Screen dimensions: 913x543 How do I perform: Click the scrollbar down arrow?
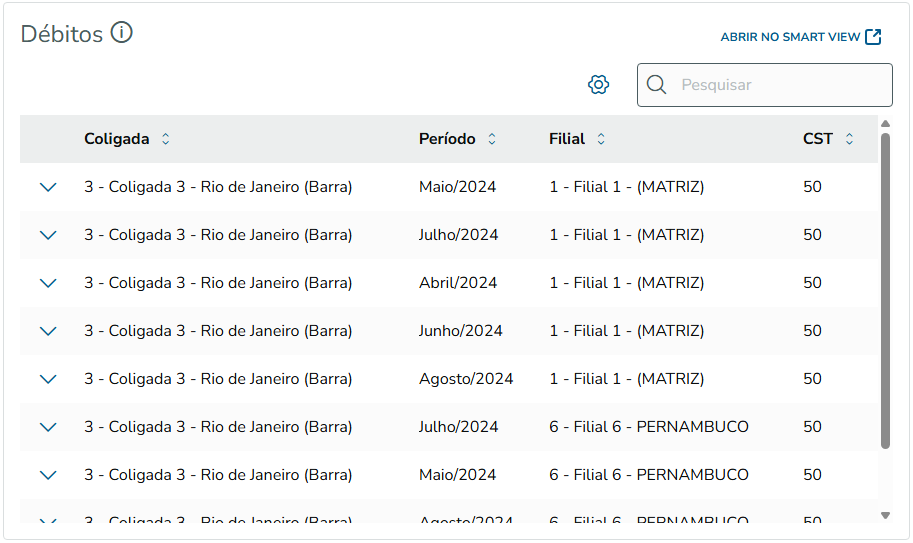click(x=885, y=515)
